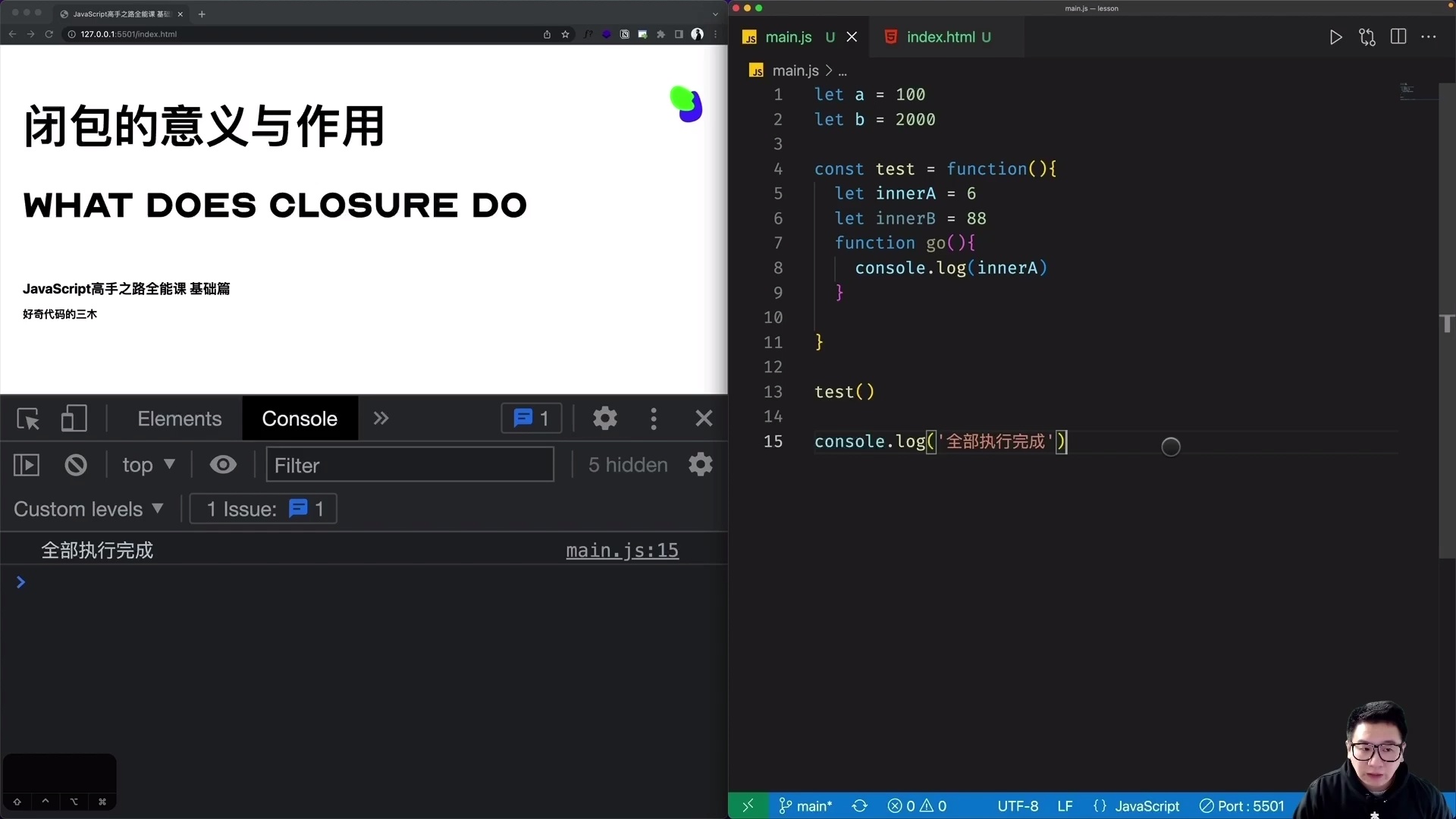1456x819 pixels.
Task: Switch to the Elements tab
Action: pos(179,419)
